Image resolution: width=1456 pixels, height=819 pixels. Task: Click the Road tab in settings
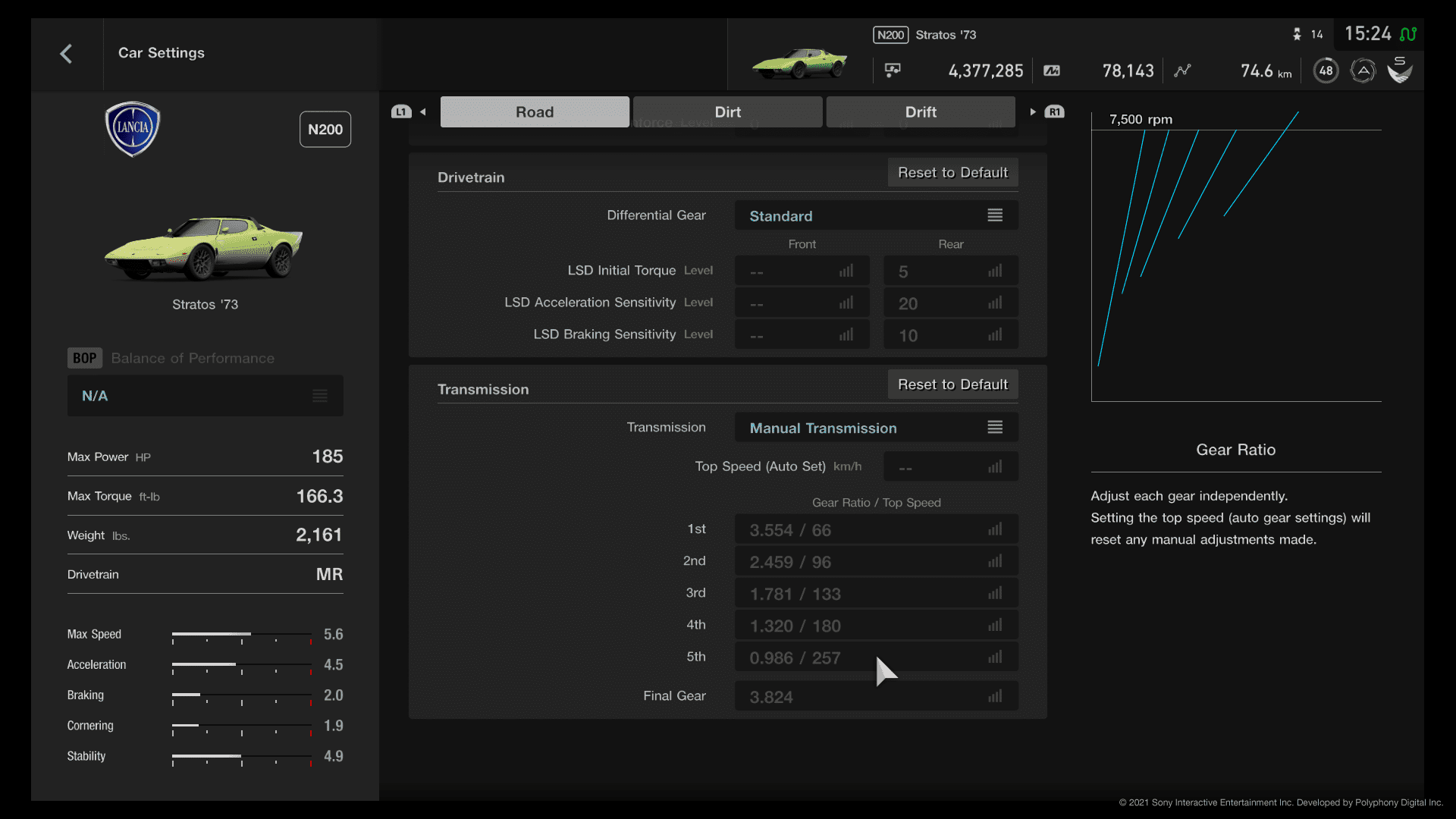point(534,111)
